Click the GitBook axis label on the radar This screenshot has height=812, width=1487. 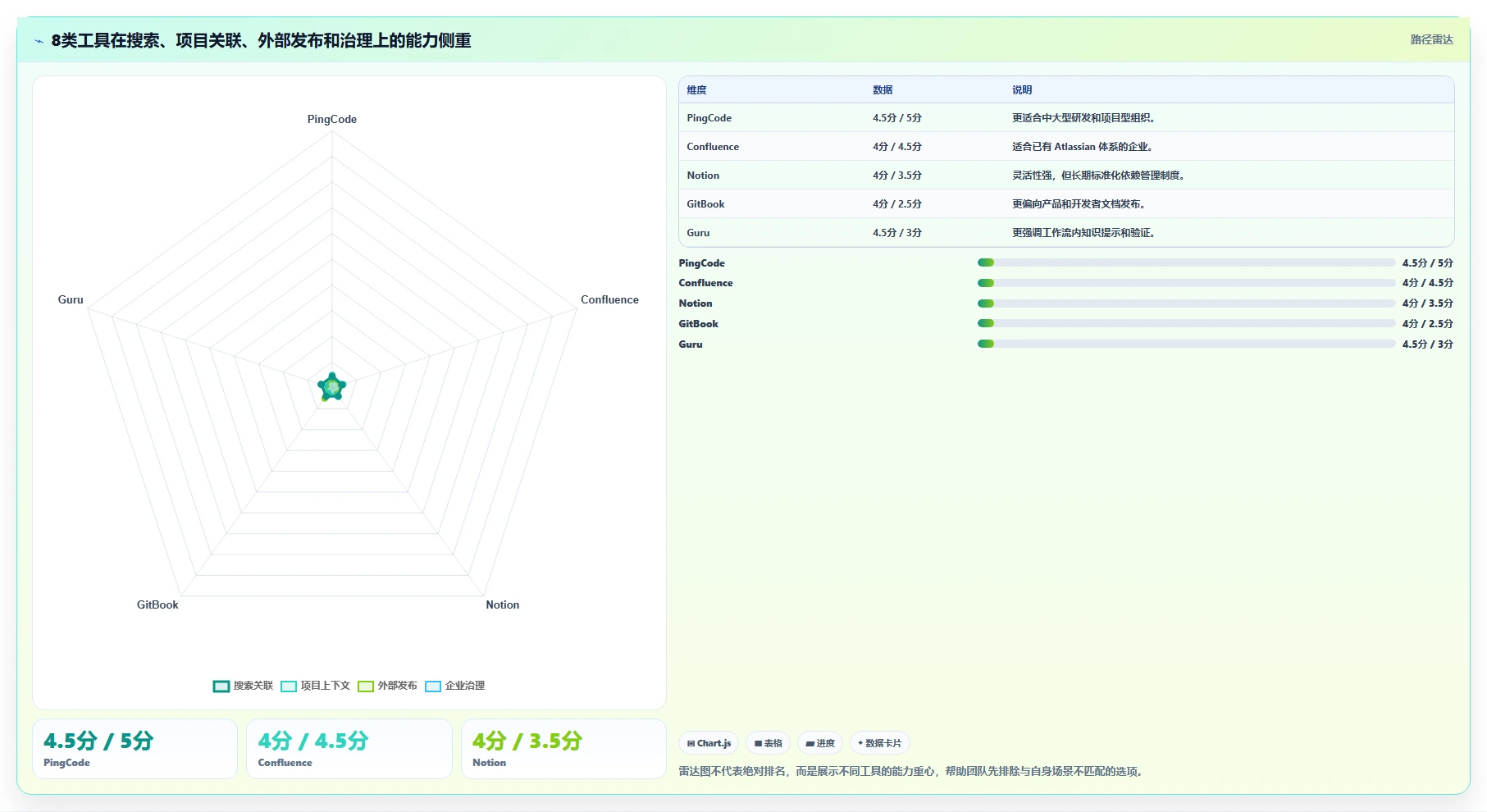[x=157, y=604]
